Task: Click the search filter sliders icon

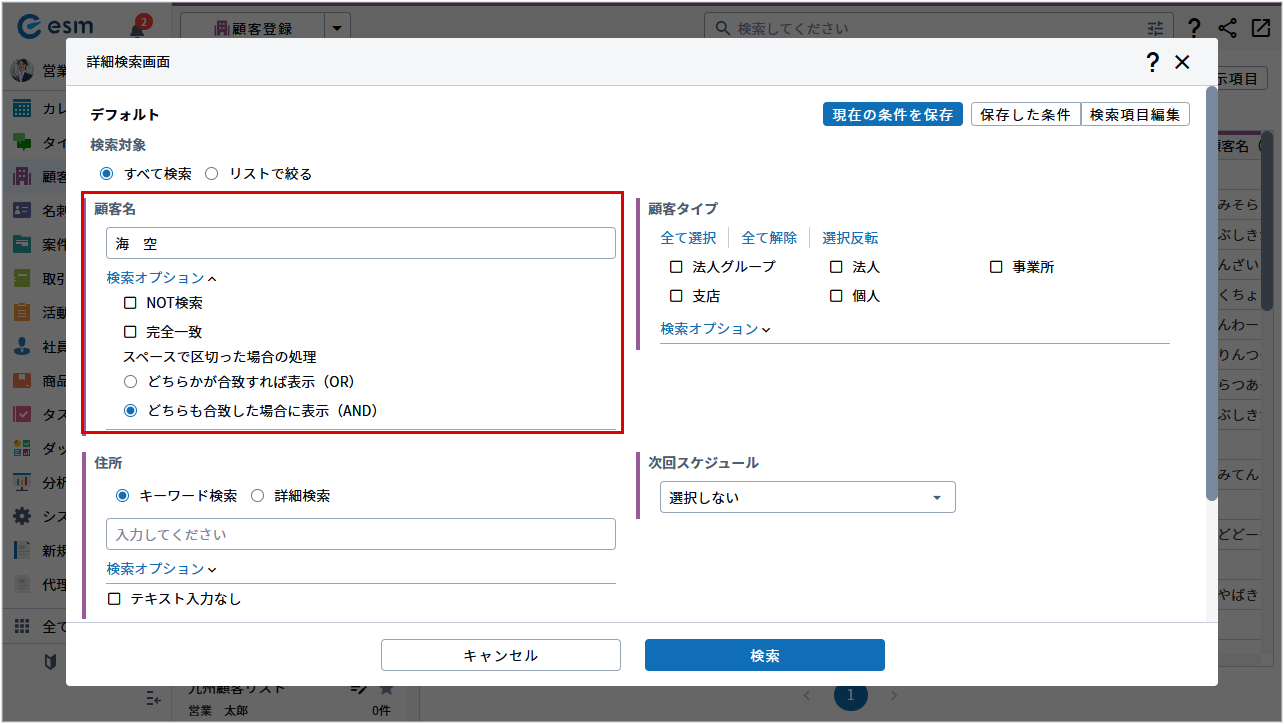Action: coord(1156,29)
